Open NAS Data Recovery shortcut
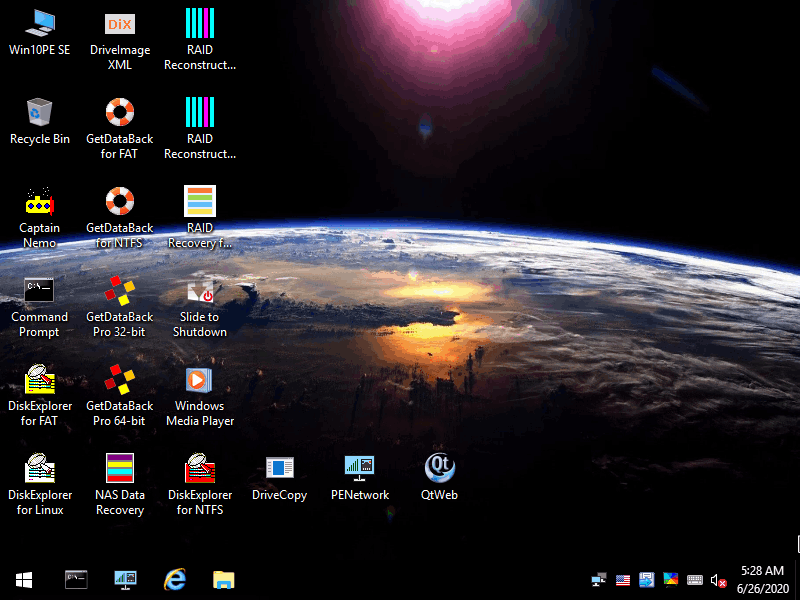 point(120,468)
